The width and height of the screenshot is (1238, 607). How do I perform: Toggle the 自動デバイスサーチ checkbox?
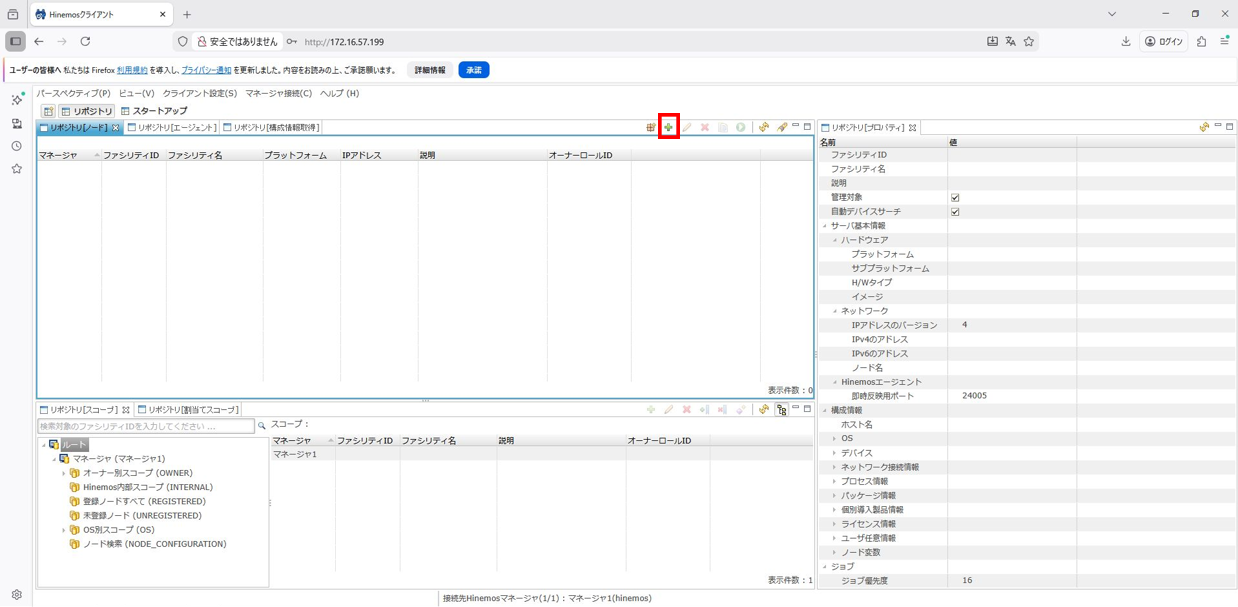[x=955, y=212]
